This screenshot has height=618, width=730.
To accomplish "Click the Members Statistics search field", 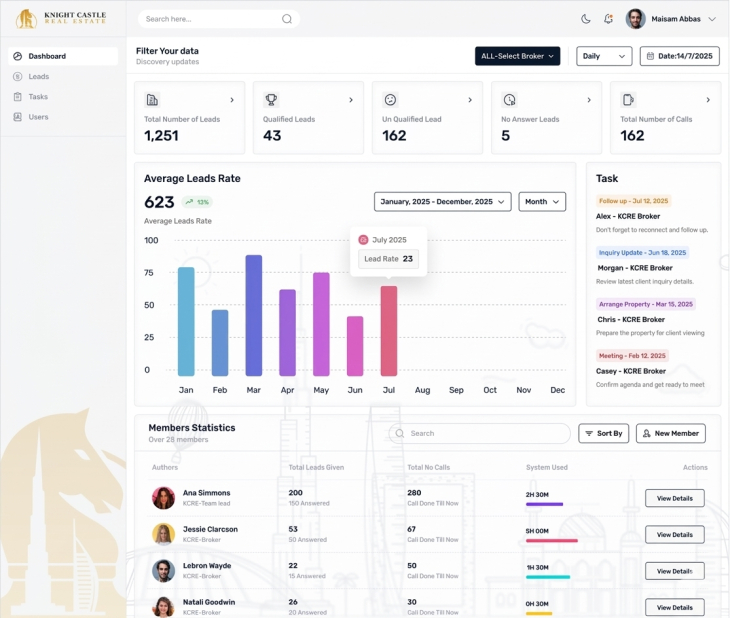I will (480, 434).
